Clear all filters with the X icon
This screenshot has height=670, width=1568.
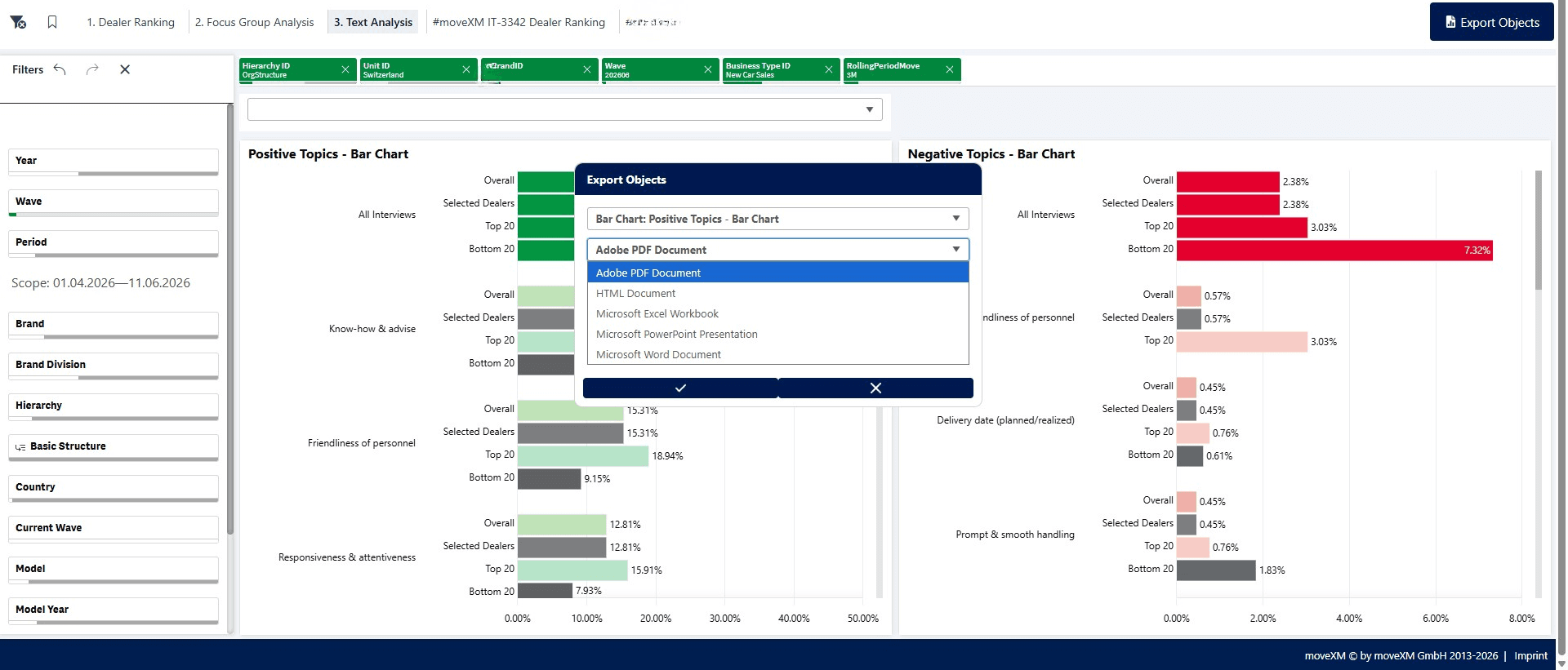[x=125, y=69]
